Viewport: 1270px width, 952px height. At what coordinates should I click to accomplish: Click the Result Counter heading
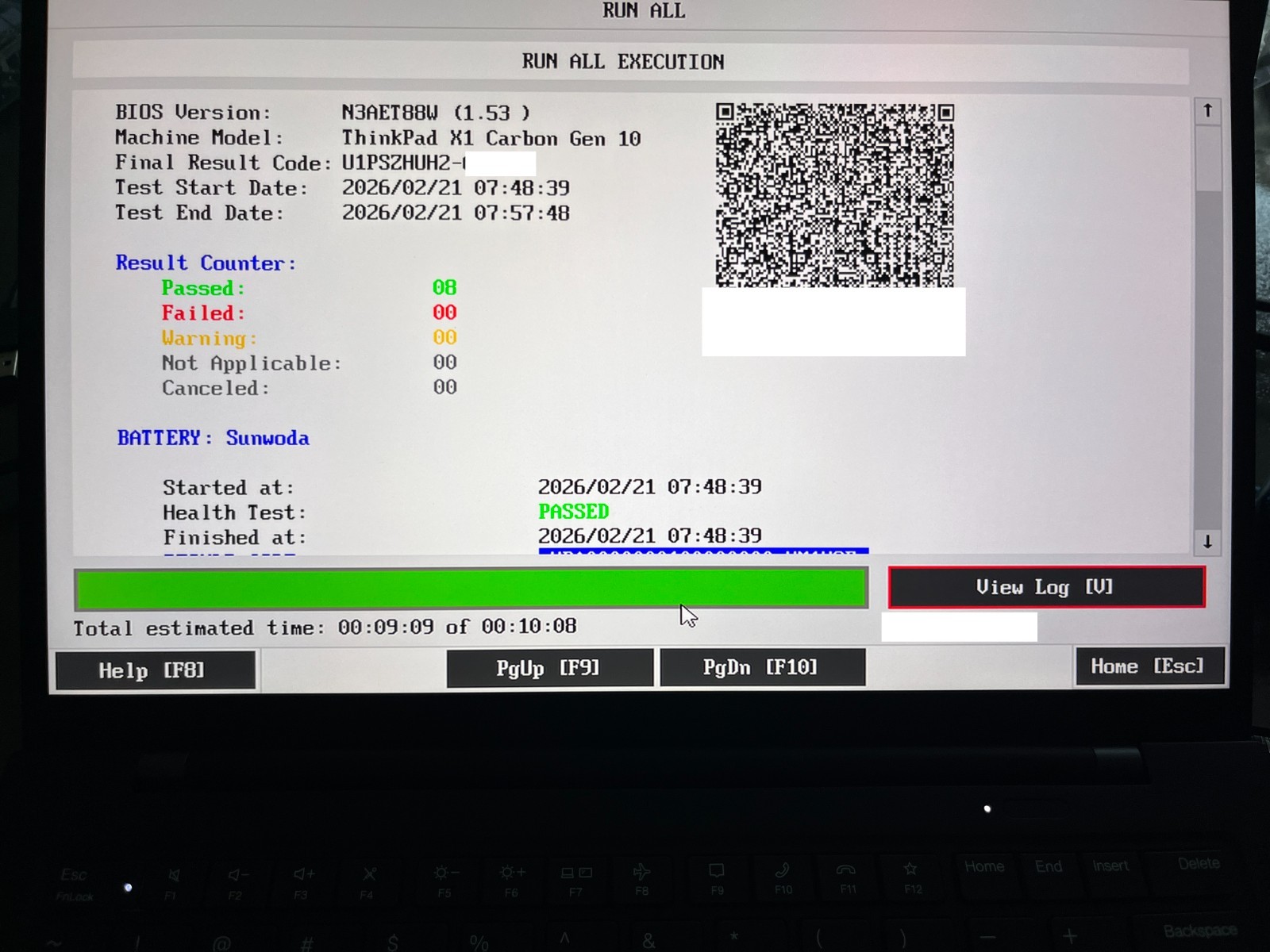tap(206, 263)
